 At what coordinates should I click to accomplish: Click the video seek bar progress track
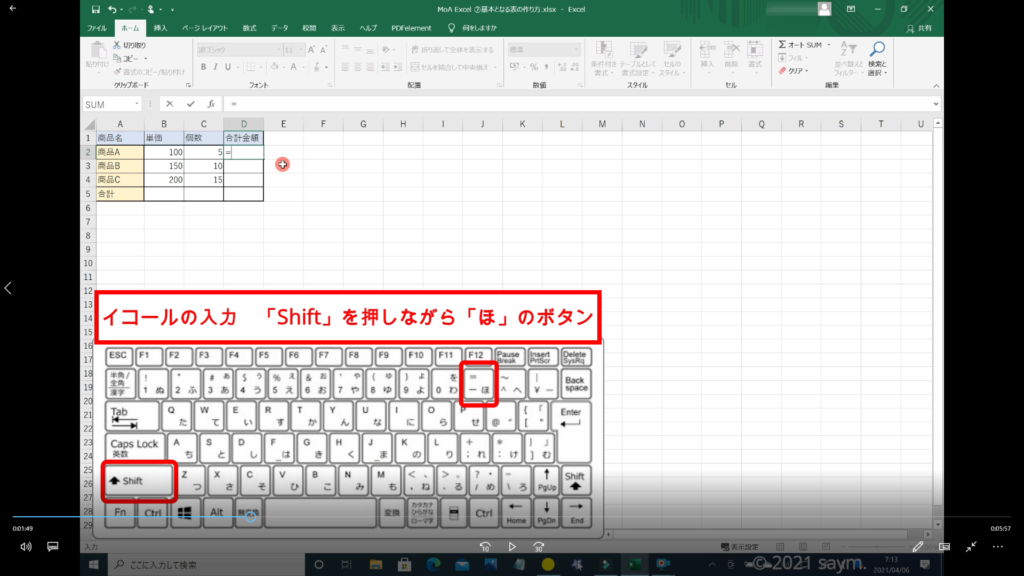click(500, 517)
